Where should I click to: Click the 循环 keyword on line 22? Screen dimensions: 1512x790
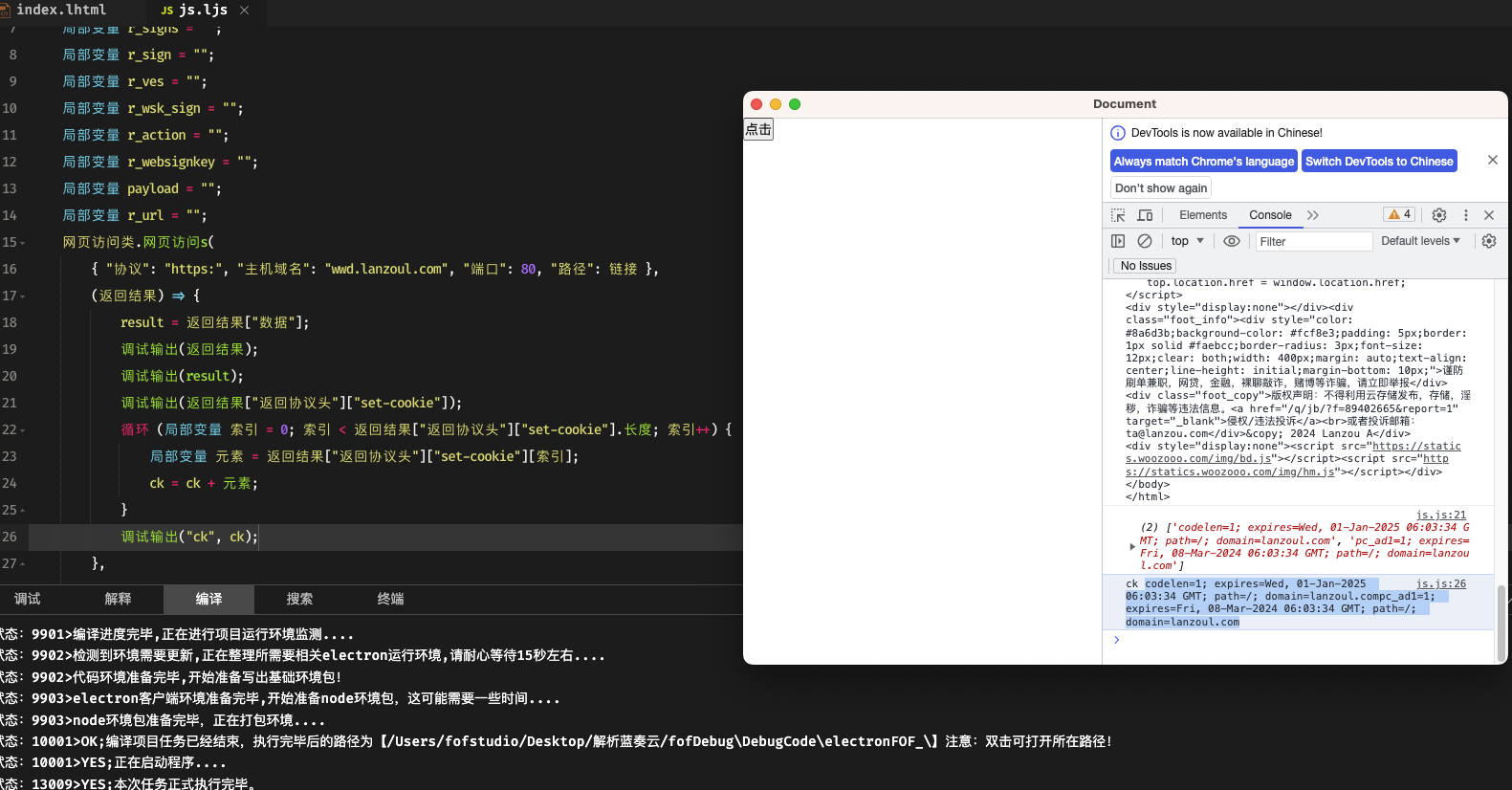[135, 430]
